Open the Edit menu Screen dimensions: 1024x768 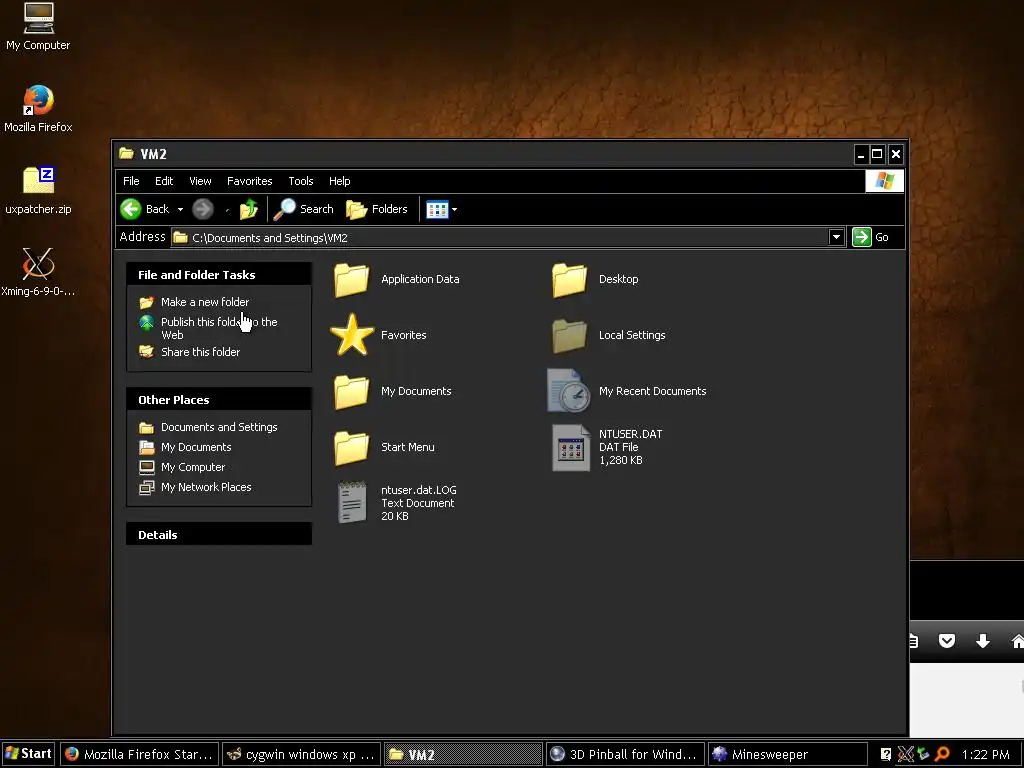[x=164, y=181]
